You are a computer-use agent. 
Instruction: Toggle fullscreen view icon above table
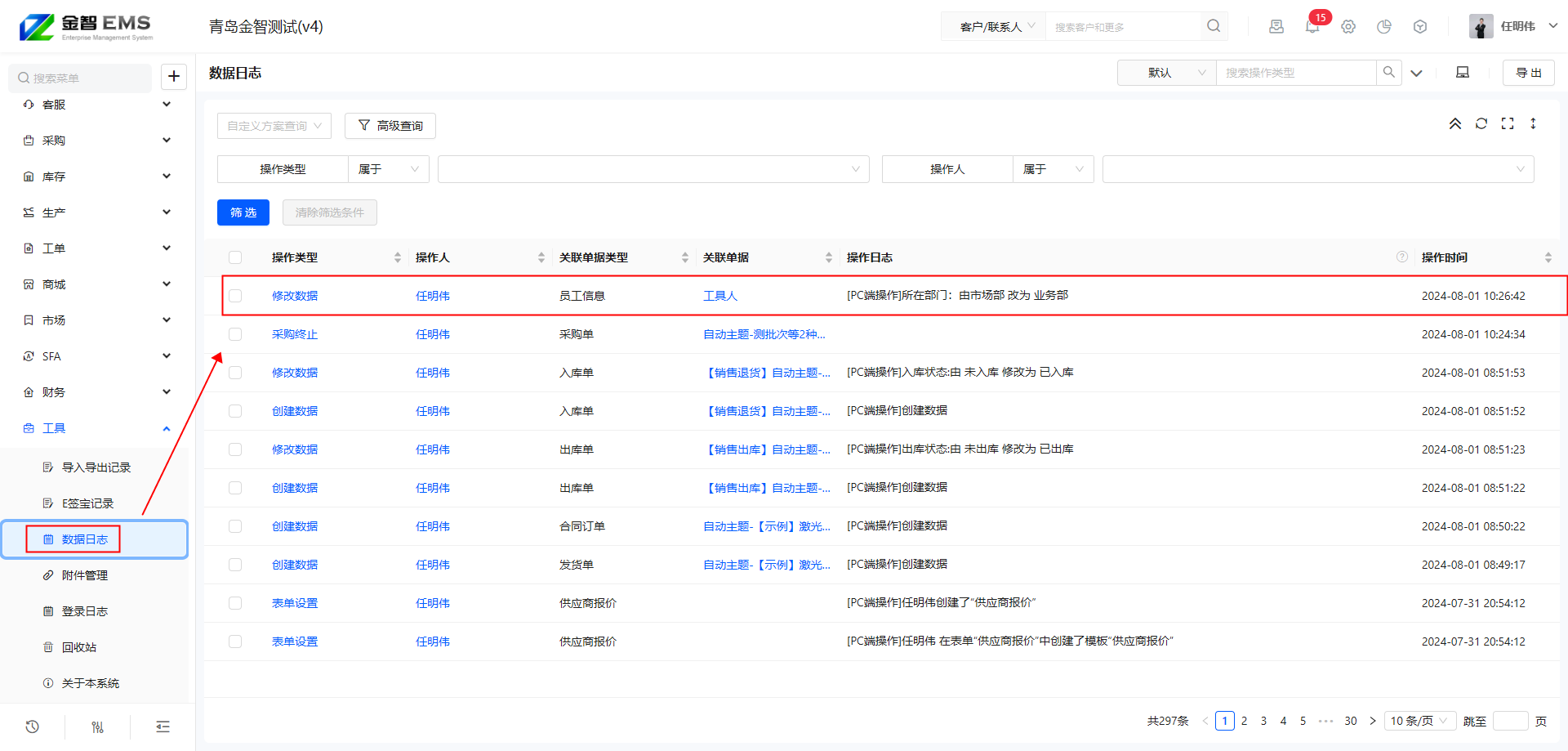tap(1508, 123)
